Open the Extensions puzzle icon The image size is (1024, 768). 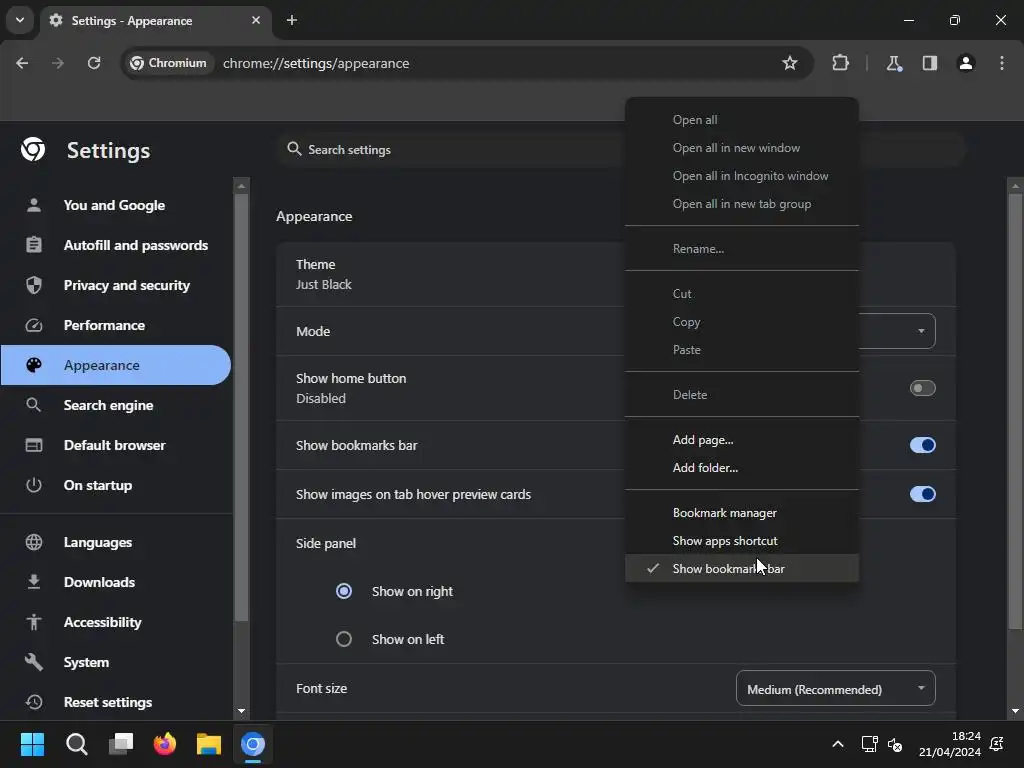click(840, 63)
